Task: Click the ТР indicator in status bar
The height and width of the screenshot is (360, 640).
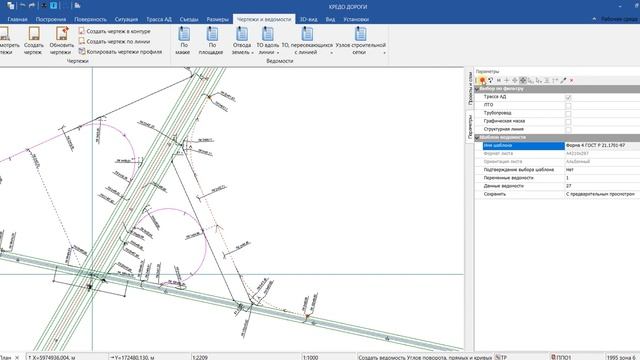Action: [502, 357]
